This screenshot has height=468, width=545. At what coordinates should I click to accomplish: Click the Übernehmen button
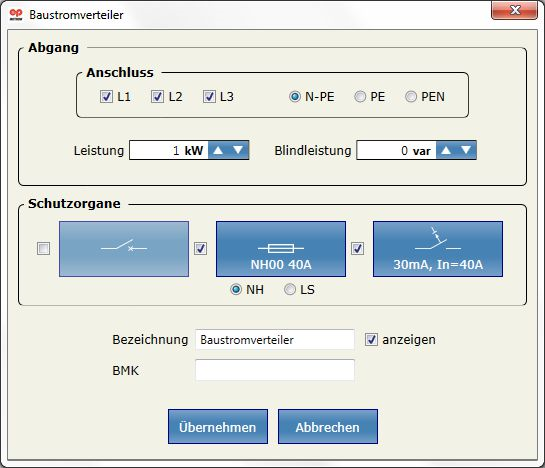[218, 427]
